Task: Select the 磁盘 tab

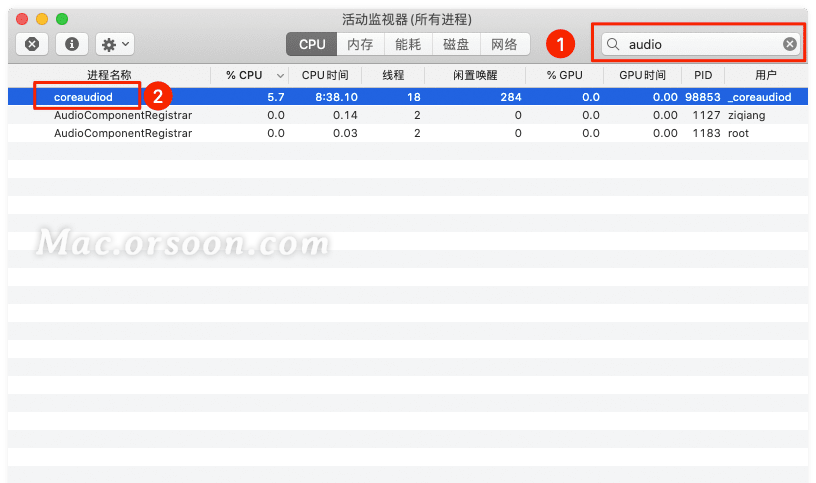Action: click(x=456, y=44)
